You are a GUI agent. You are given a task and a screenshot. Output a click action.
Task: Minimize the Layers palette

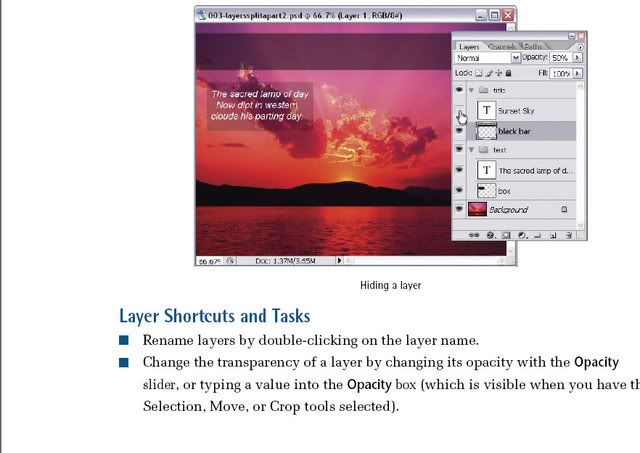tap(571, 36)
